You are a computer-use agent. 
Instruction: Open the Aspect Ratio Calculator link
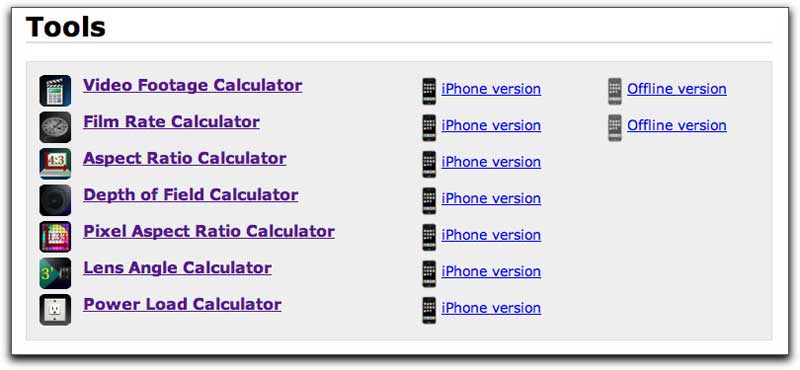[x=185, y=158]
